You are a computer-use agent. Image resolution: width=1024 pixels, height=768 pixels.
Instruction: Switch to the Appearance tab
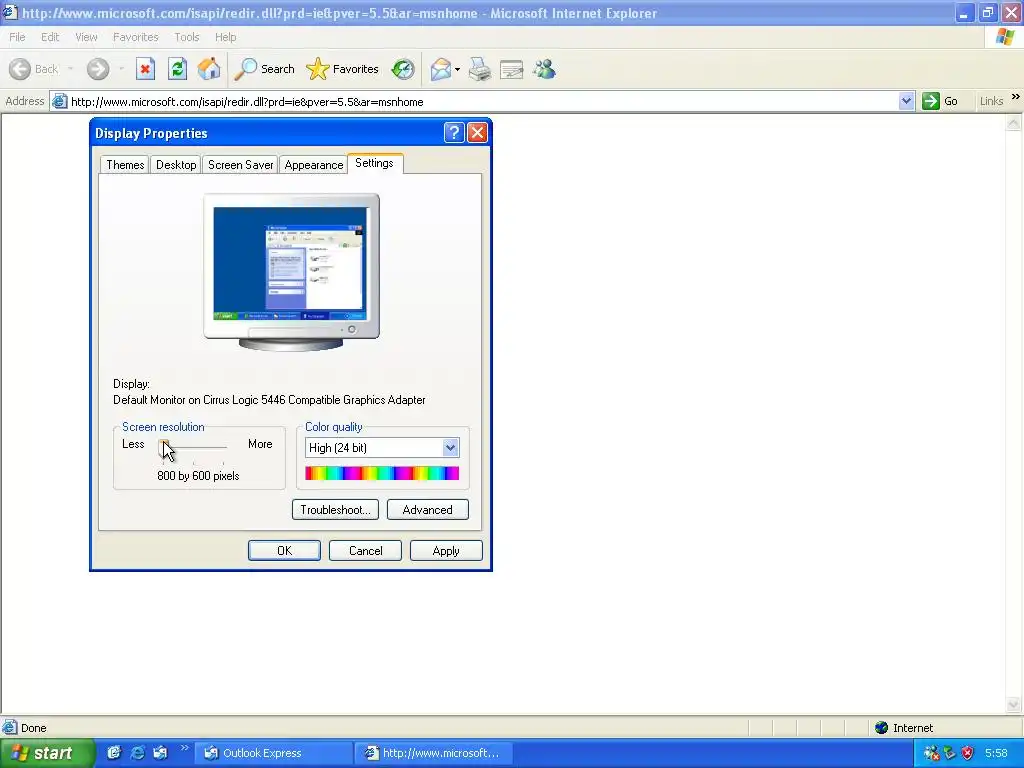point(313,165)
